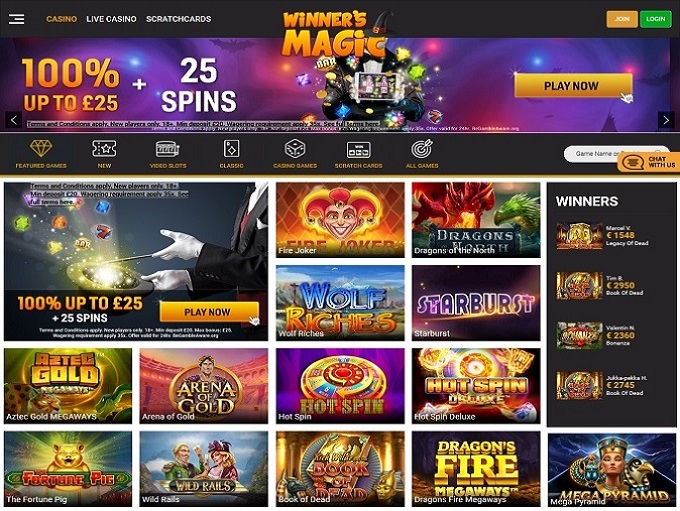Select the Video Slots category icon

coord(167,149)
